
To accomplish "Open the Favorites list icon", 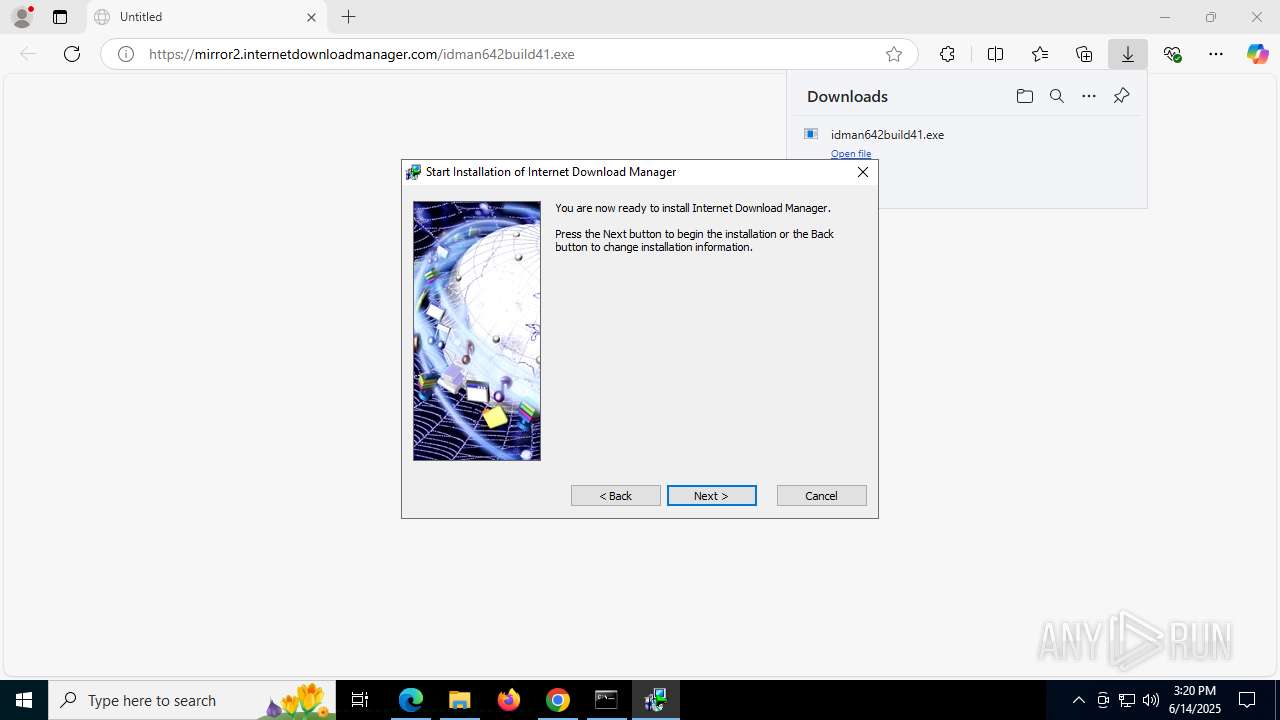I will pyautogui.click(x=1040, y=54).
